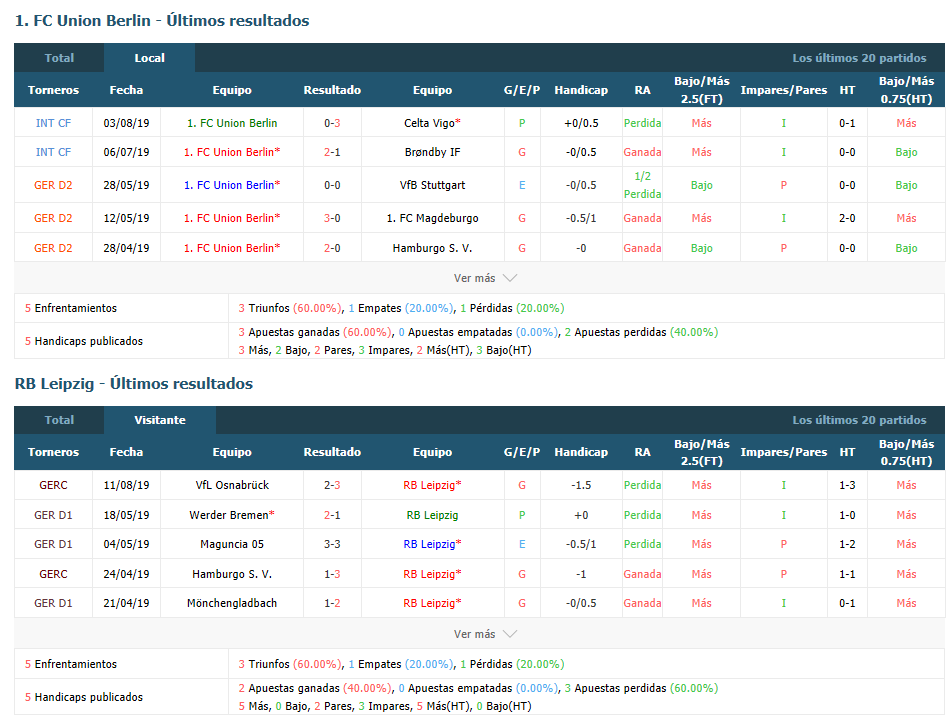Click HT score 1-3 in Osnabrück row
This screenshot has height=719, width=951.
(847, 485)
